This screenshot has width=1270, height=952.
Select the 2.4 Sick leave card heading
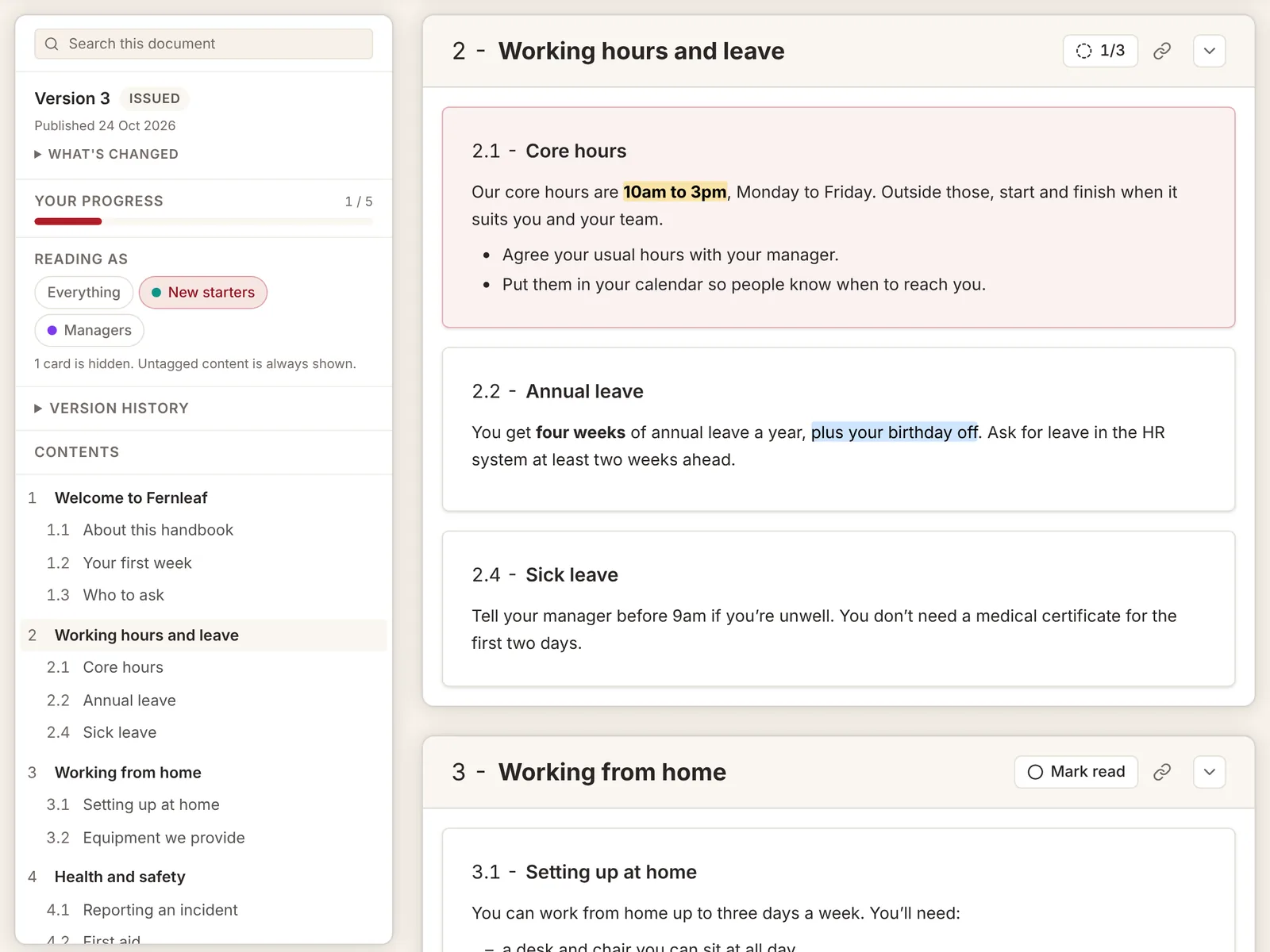545,574
